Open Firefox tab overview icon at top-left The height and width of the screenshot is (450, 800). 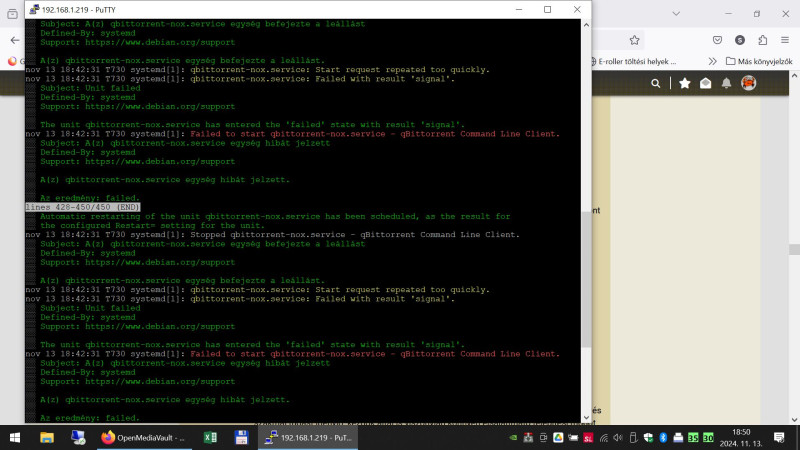pyautogui.click(x=12, y=14)
